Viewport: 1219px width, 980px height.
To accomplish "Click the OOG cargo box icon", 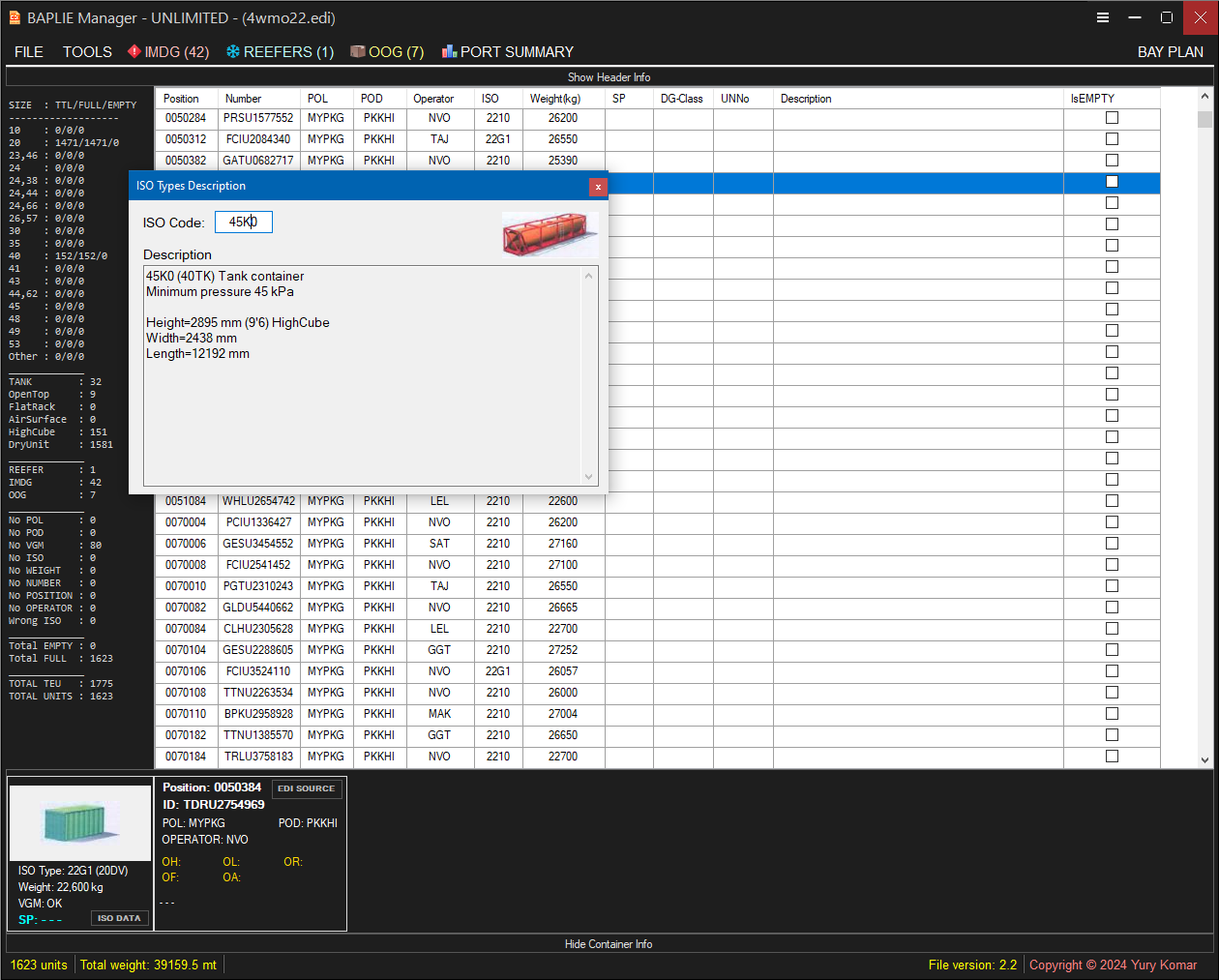I will [x=356, y=52].
